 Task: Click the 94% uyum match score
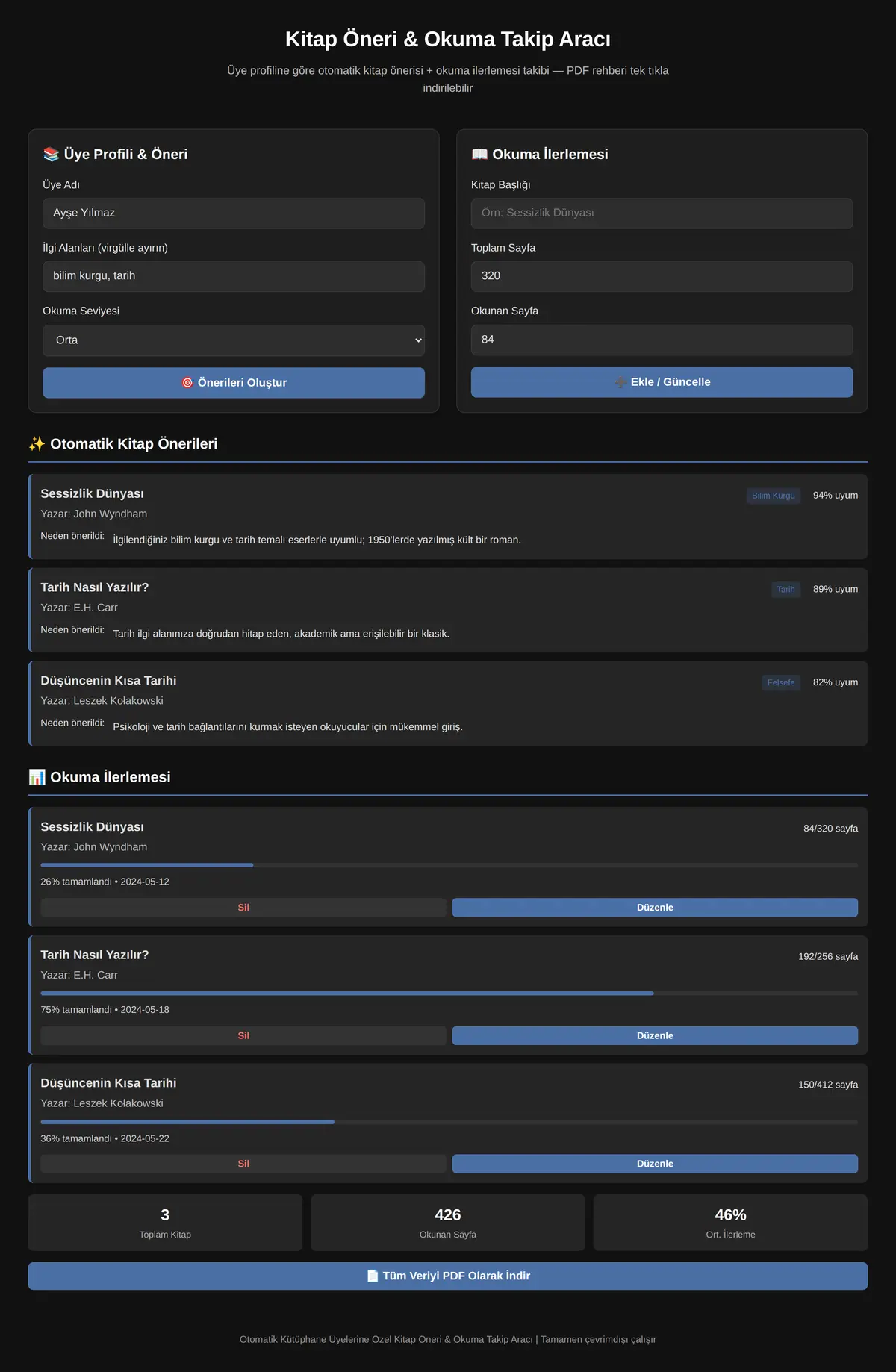click(x=836, y=496)
